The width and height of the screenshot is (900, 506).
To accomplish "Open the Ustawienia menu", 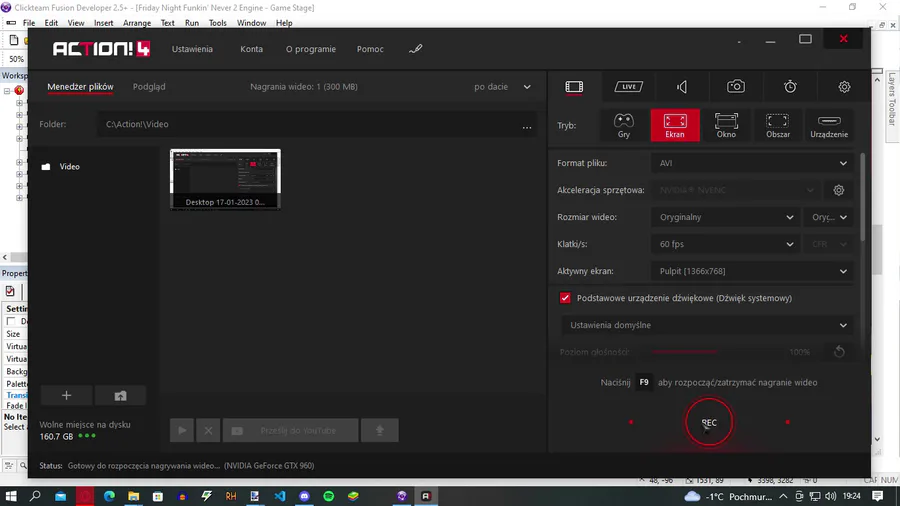I will click(x=192, y=49).
